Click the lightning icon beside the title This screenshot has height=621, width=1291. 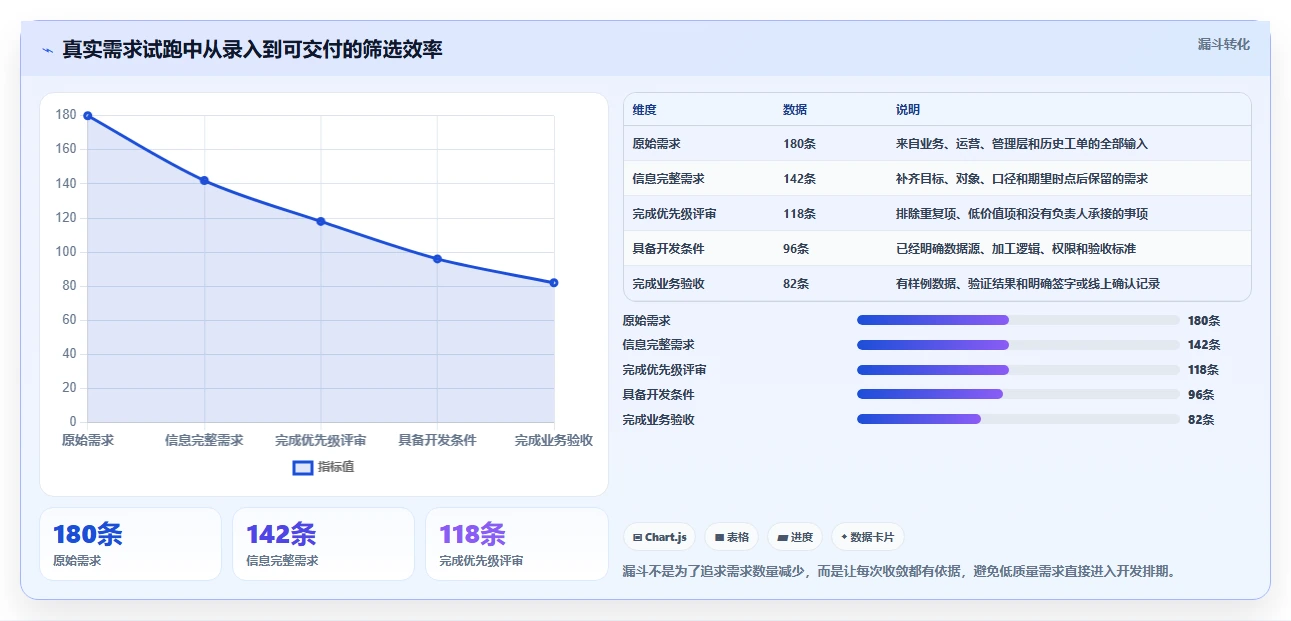[x=47, y=50]
